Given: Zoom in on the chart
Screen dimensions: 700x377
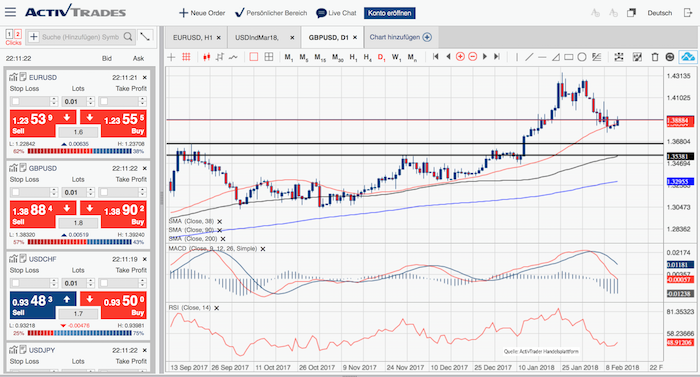Looking at the screenshot, I should pos(460,57).
